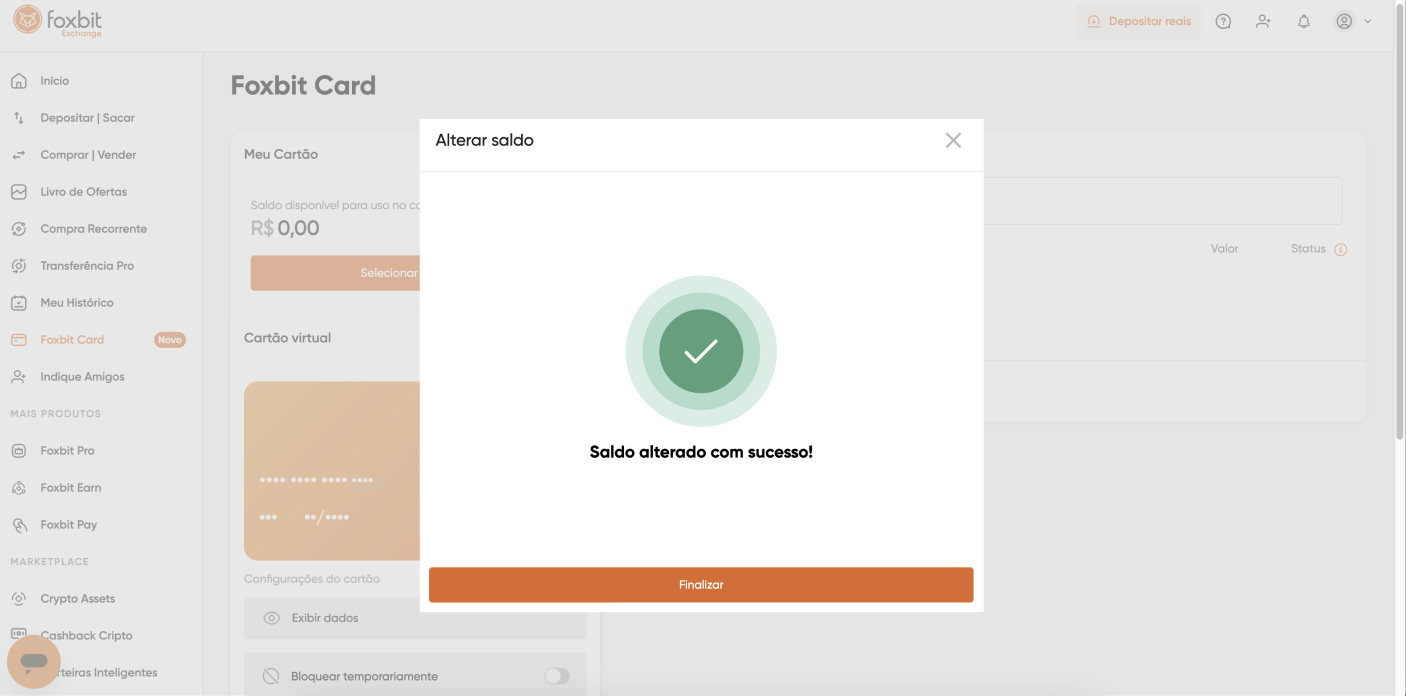Toggle Bloquear temporariamente switch
This screenshot has height=696, width=1406.
[x=557, y=676]
